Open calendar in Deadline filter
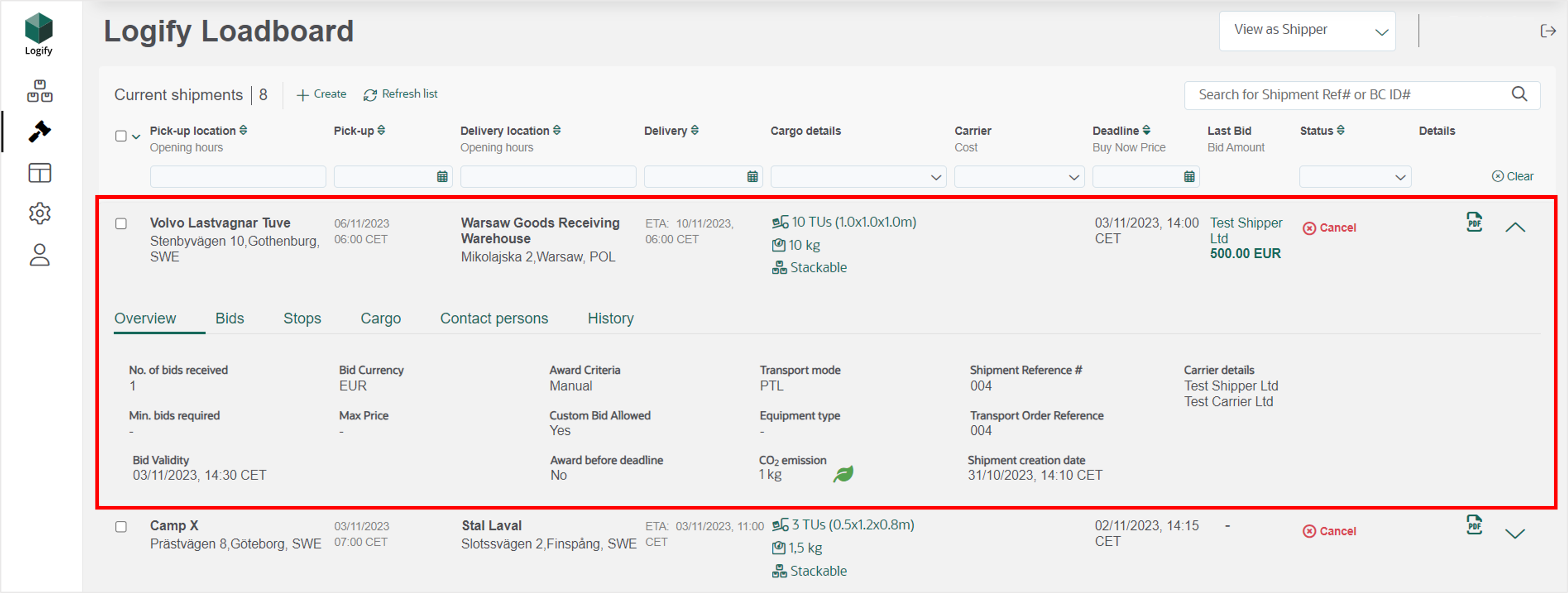Viewport: 1568px width, 593px height. [x=1189, y=177]
